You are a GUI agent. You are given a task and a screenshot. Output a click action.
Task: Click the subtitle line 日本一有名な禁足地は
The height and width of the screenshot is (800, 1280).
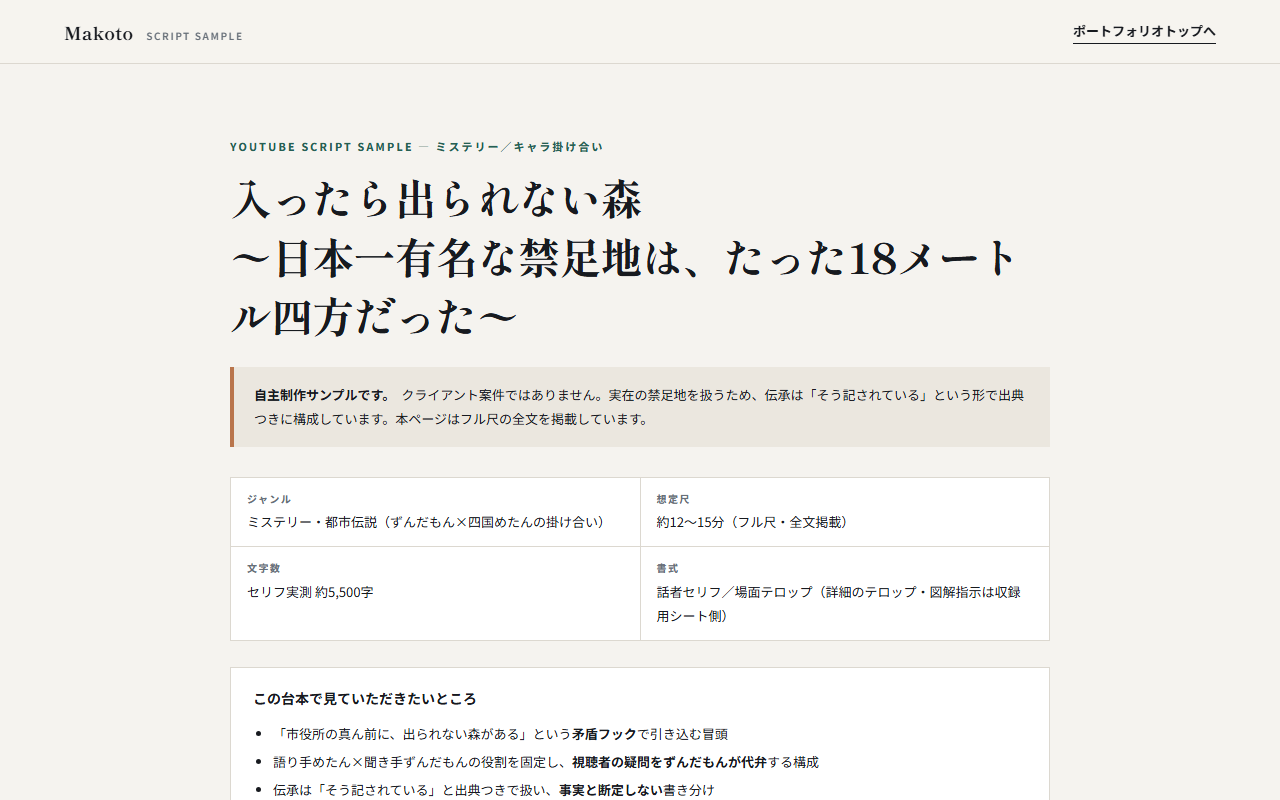click(x=624, y=289)
